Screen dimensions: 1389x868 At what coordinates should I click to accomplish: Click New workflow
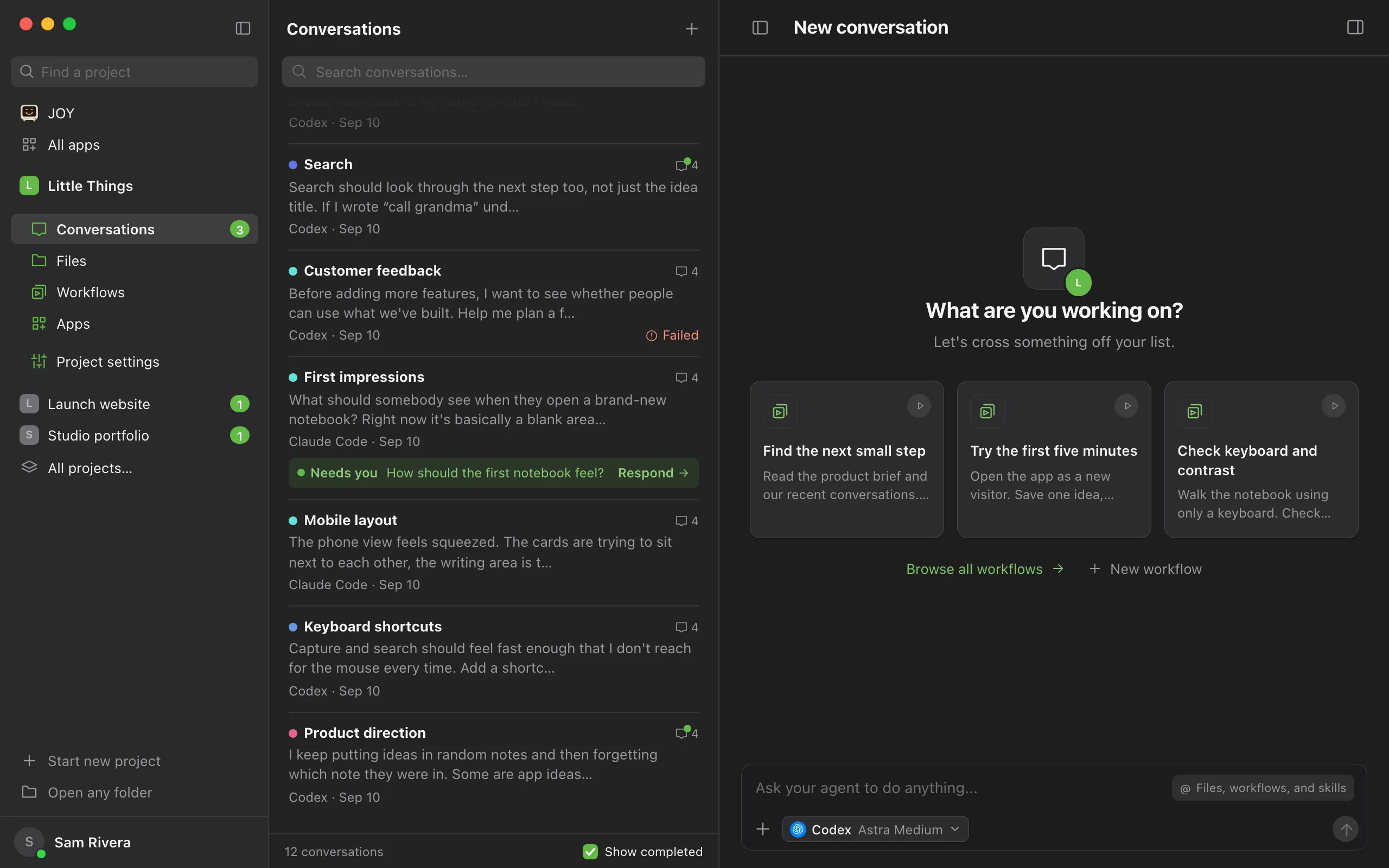[1145, 569]
